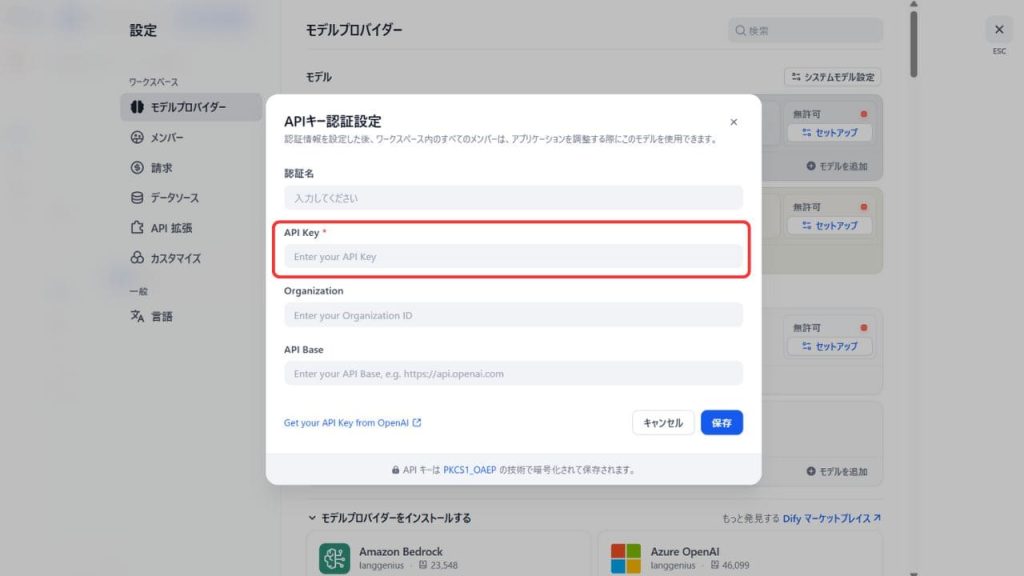Viewport: 1024px width, 576px height.
Task: Open 言語 language settings
Action: [161, 316]
